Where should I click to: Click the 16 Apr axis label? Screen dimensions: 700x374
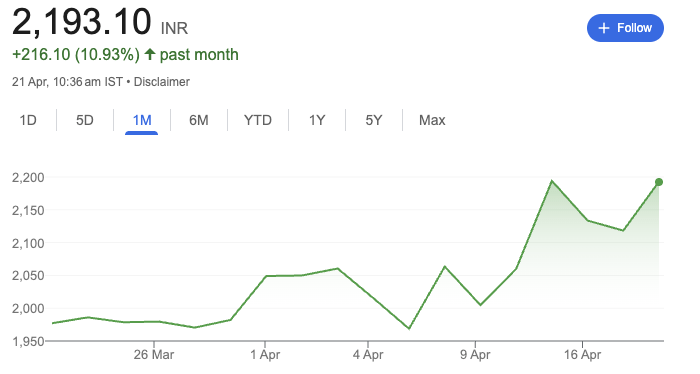(x=582, y=355)
